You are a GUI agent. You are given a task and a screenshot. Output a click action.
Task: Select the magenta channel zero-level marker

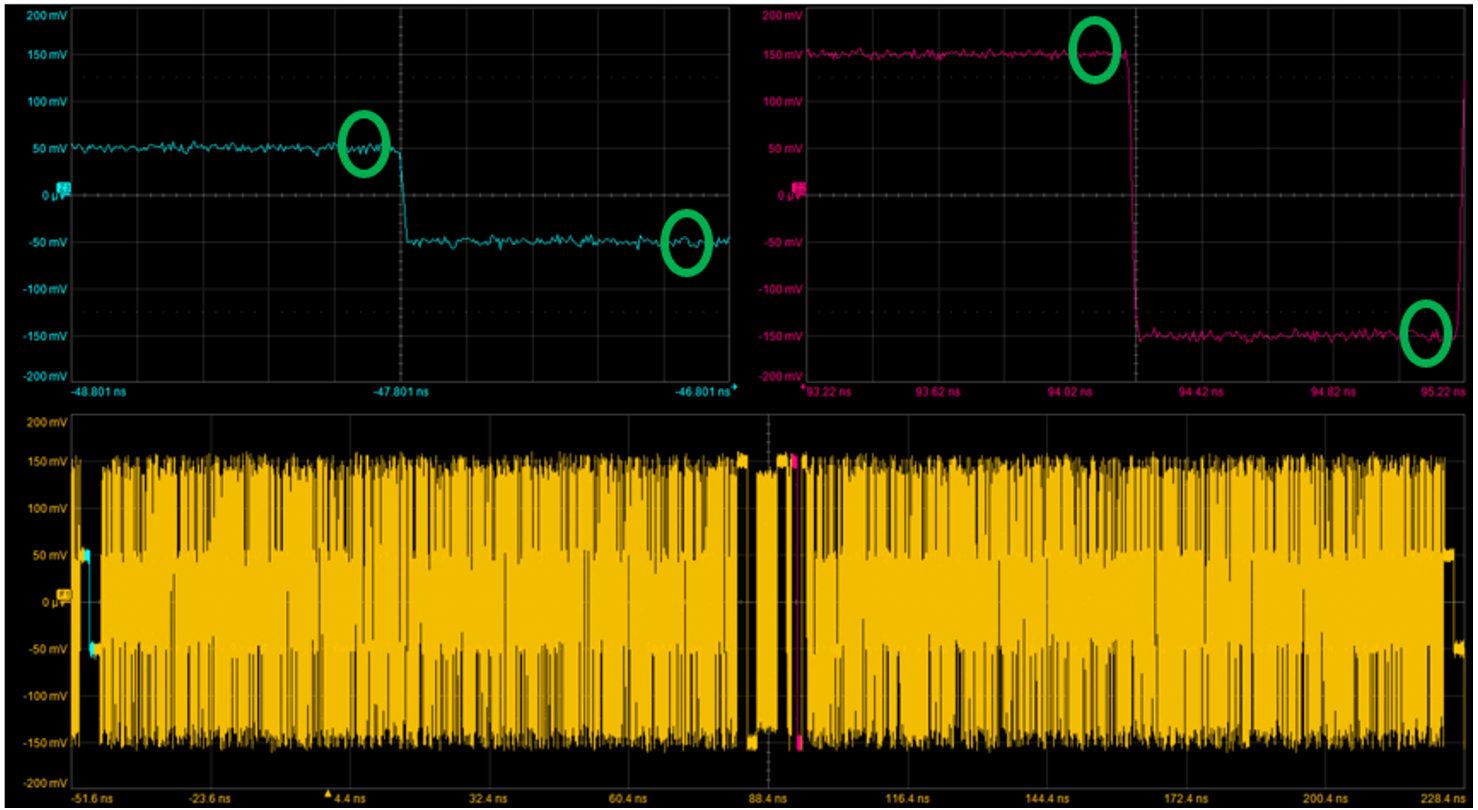point(799,187)
